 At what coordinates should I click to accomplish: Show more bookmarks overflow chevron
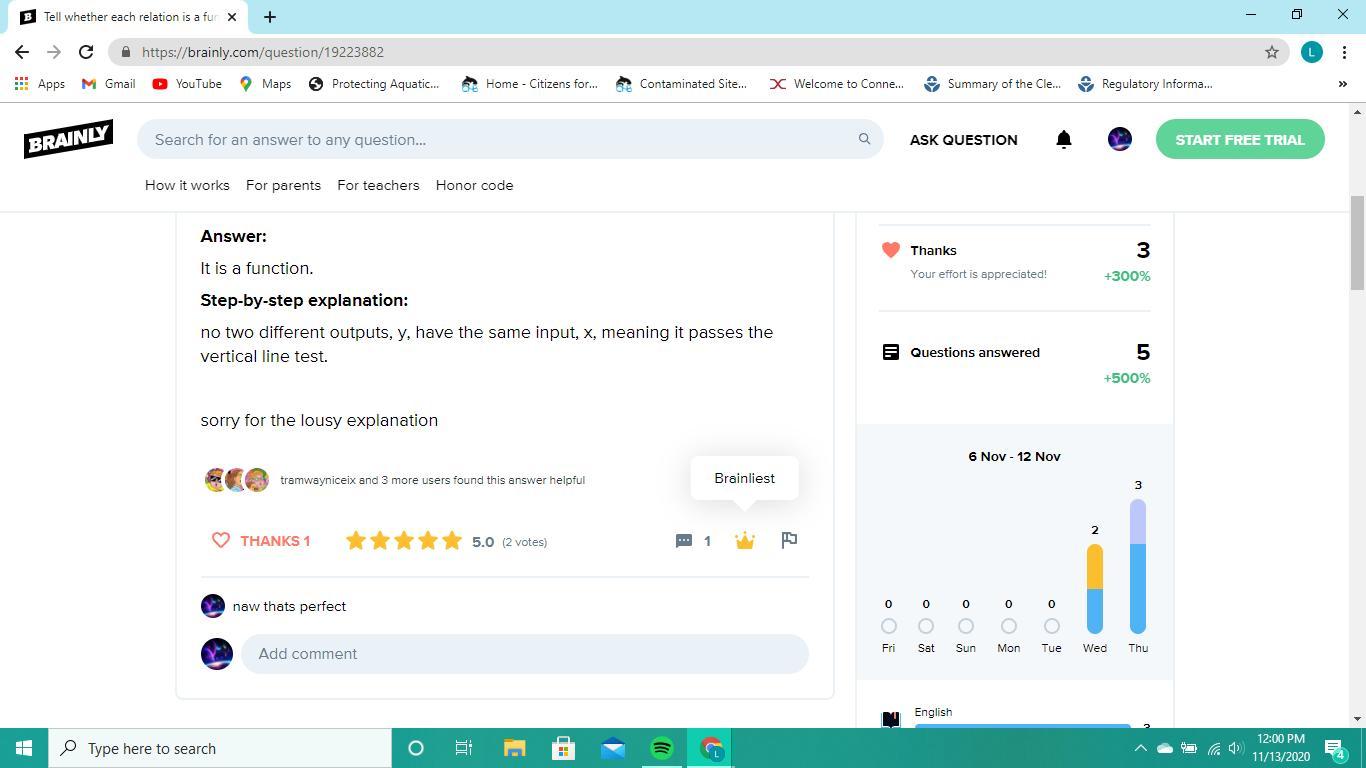click(1342, 84)
